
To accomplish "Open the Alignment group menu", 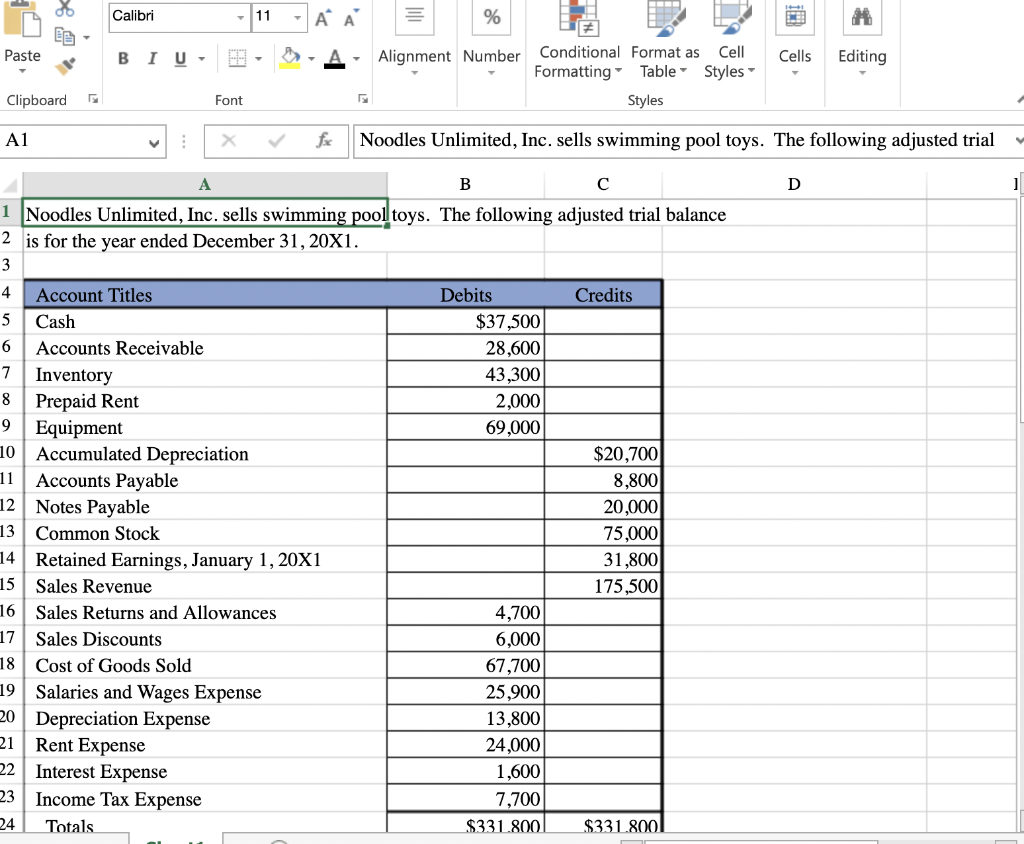I will coord(415,41).
